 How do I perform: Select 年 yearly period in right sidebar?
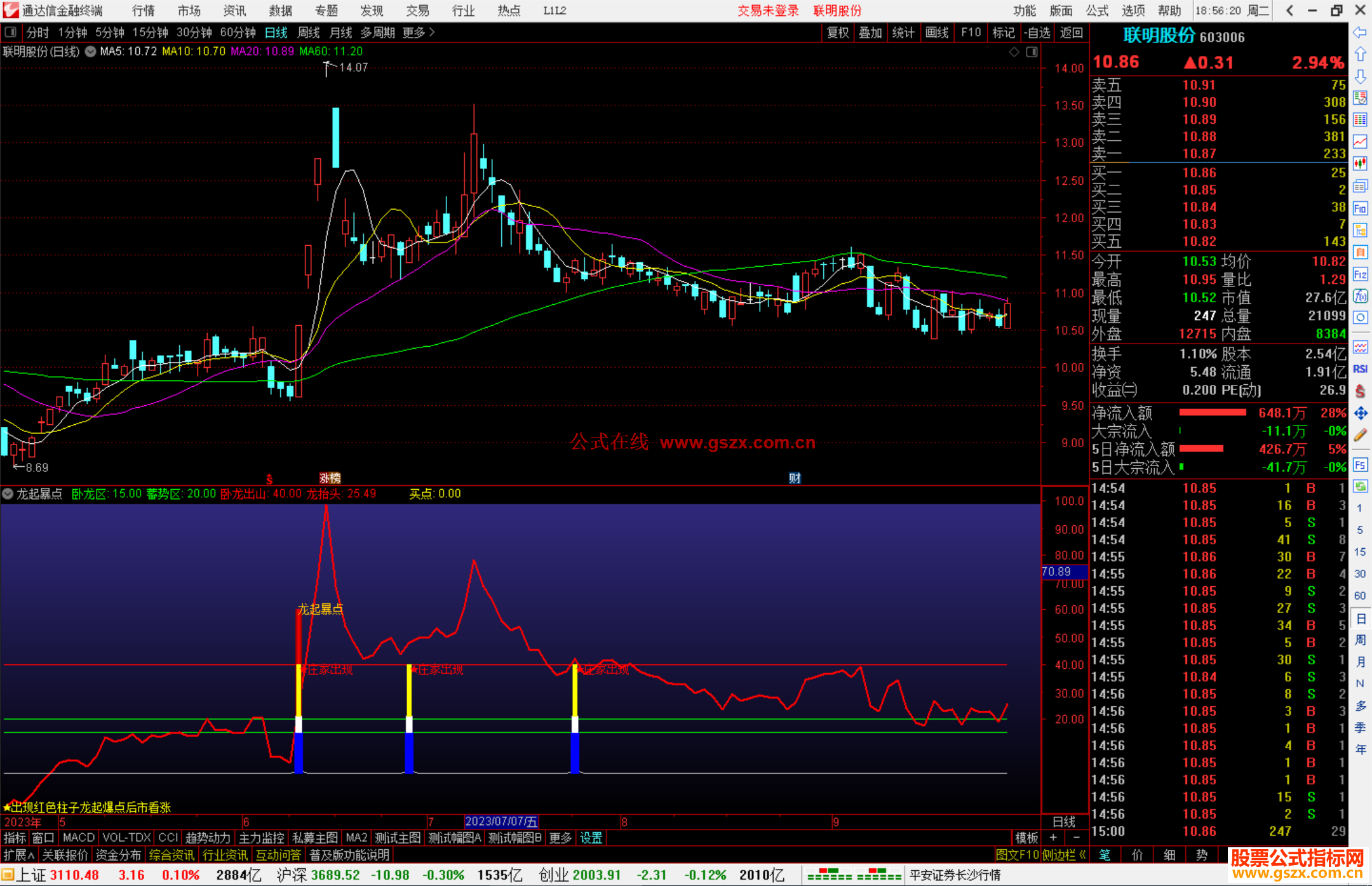tap(1360, 749)
